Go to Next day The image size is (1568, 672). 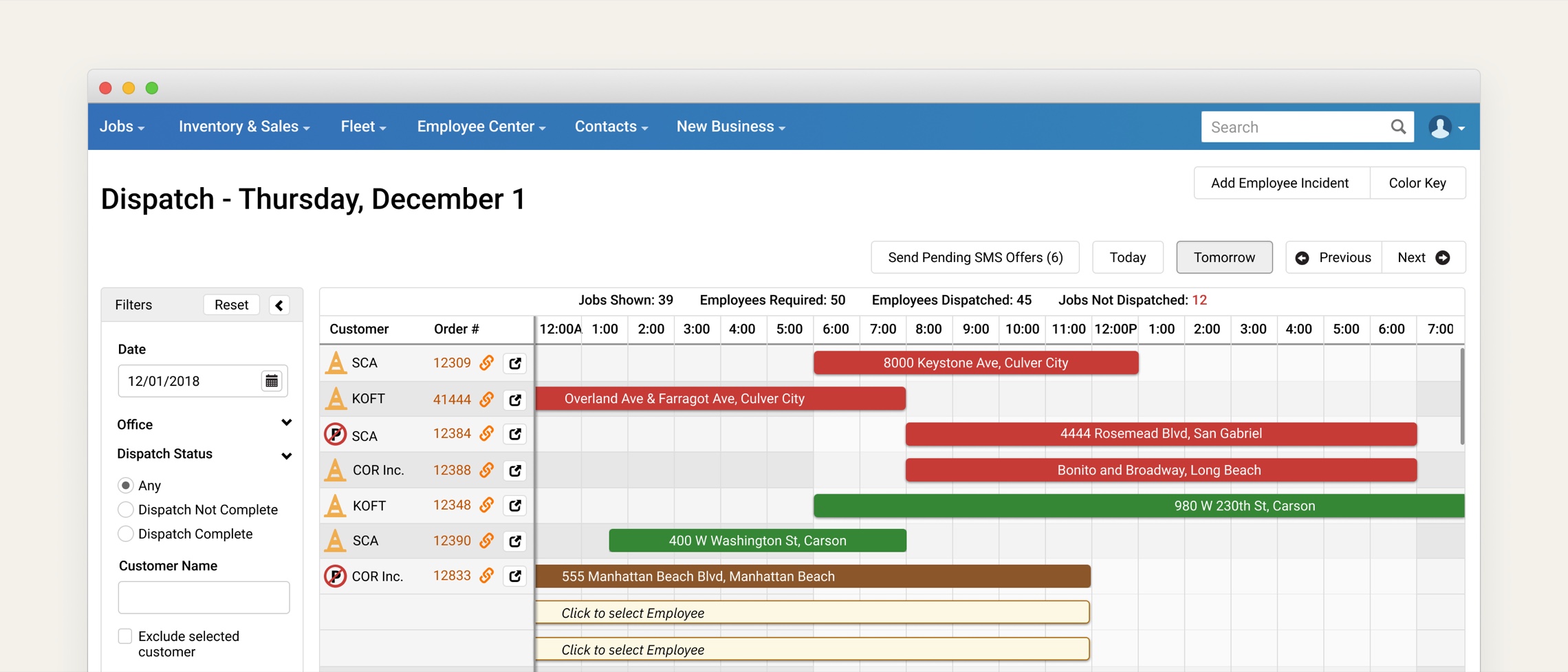(x=1424, y=257)
